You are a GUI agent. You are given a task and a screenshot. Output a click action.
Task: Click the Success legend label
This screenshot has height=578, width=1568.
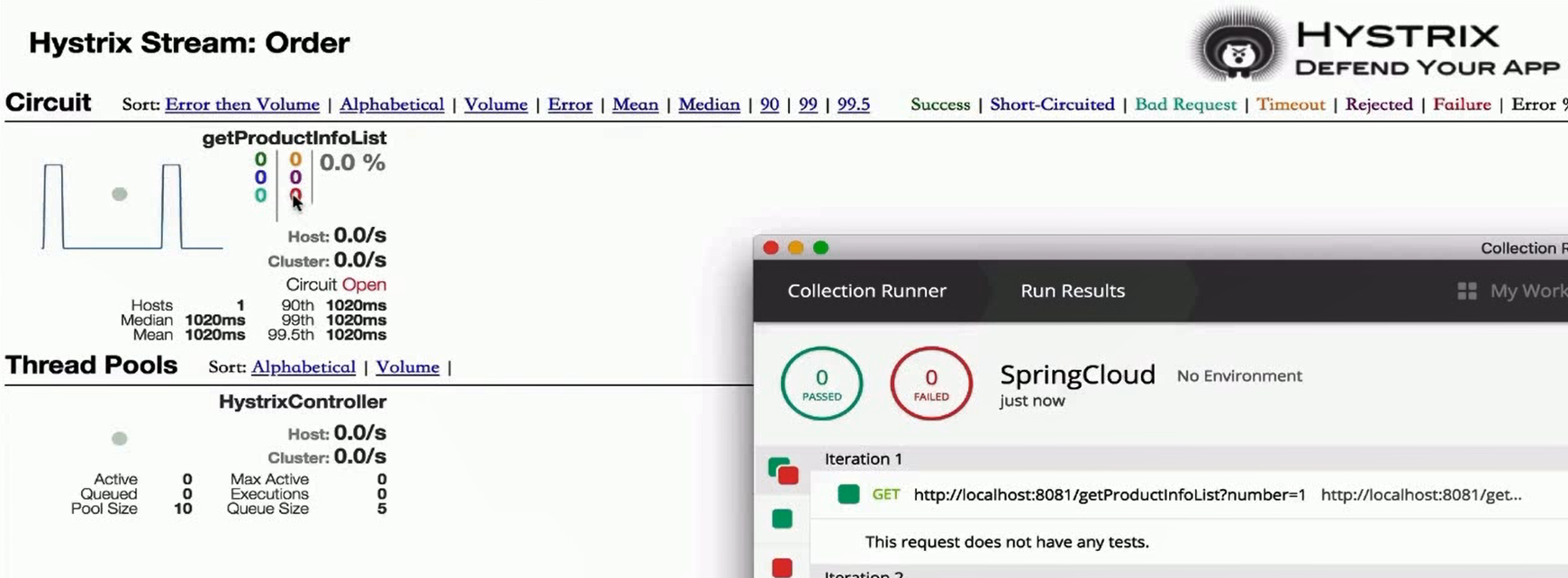click(940, 104)
